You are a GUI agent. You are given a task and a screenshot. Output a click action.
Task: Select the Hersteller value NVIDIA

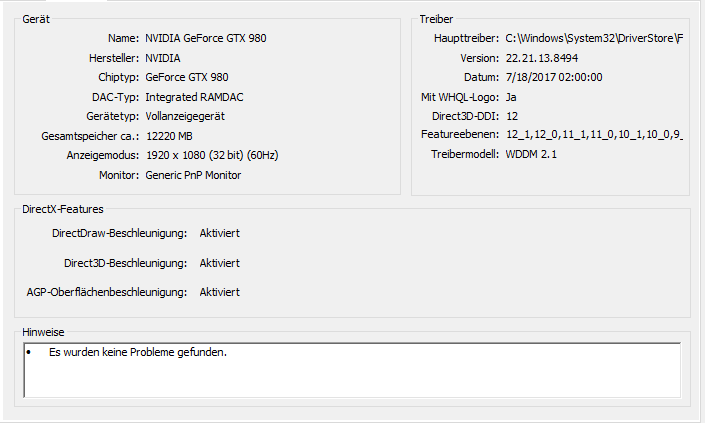coord(163,58)
